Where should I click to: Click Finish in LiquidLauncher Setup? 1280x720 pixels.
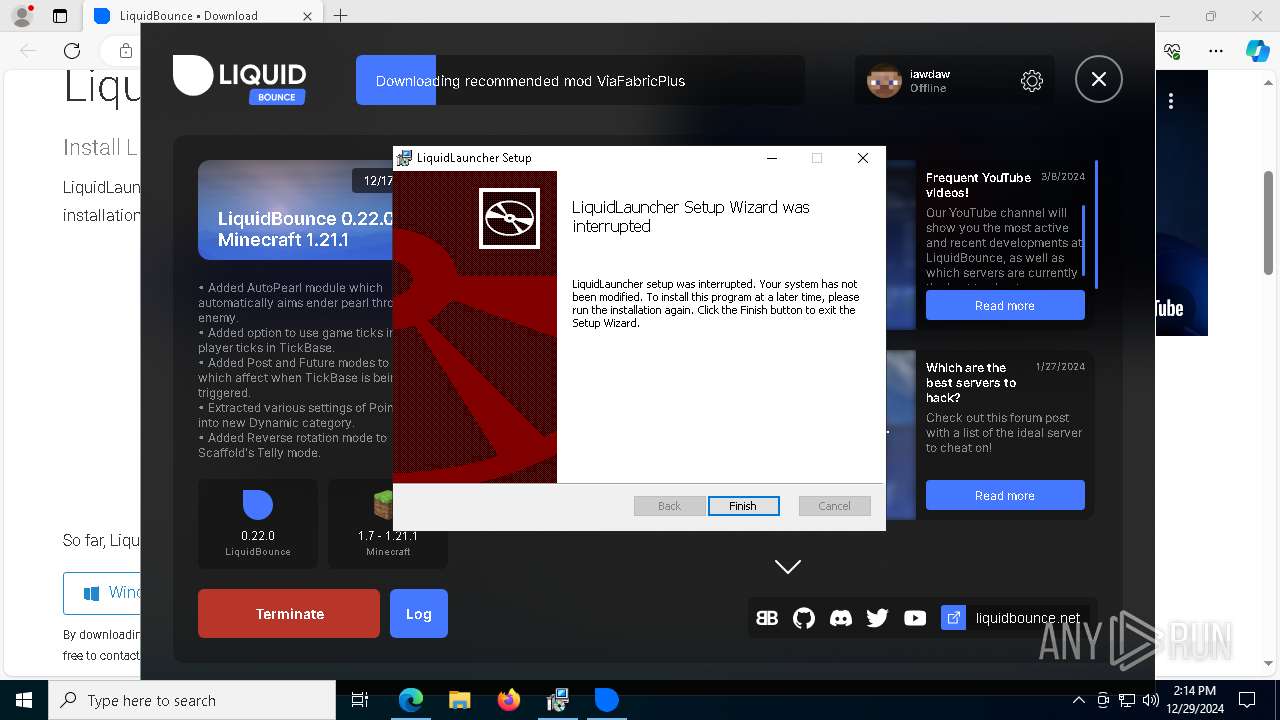743,506
